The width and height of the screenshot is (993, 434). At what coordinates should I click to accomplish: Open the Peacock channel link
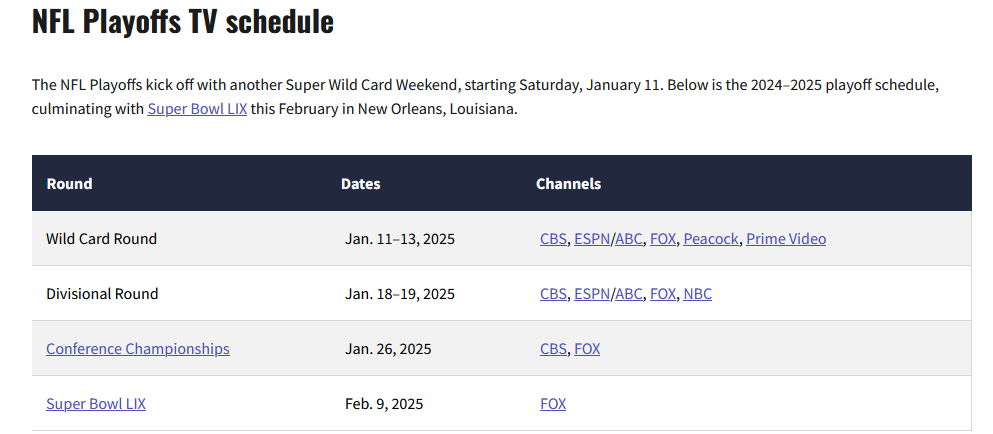coord(710,239)
